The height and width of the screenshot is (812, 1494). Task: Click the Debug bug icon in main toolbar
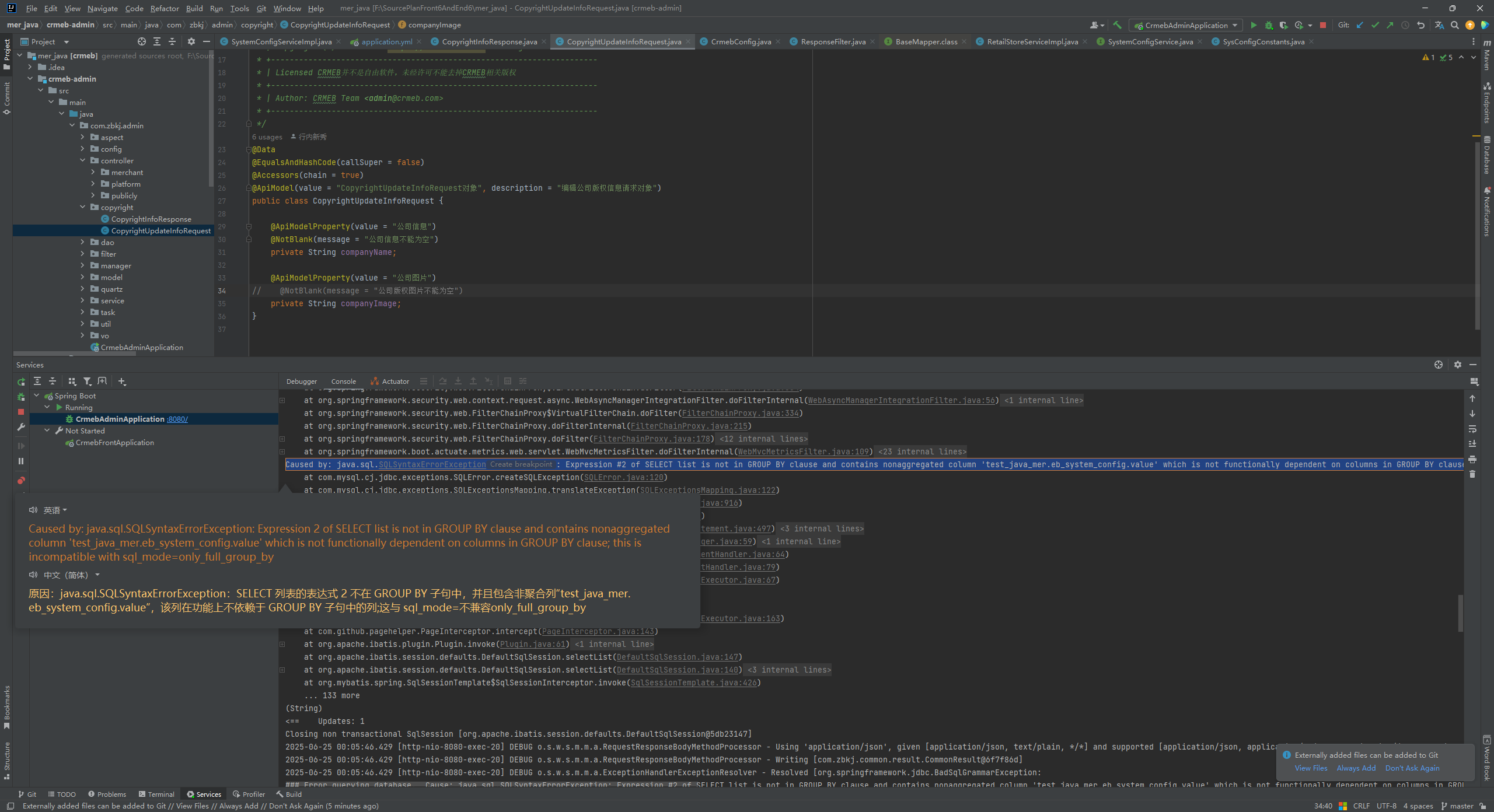coord(1269,25)
